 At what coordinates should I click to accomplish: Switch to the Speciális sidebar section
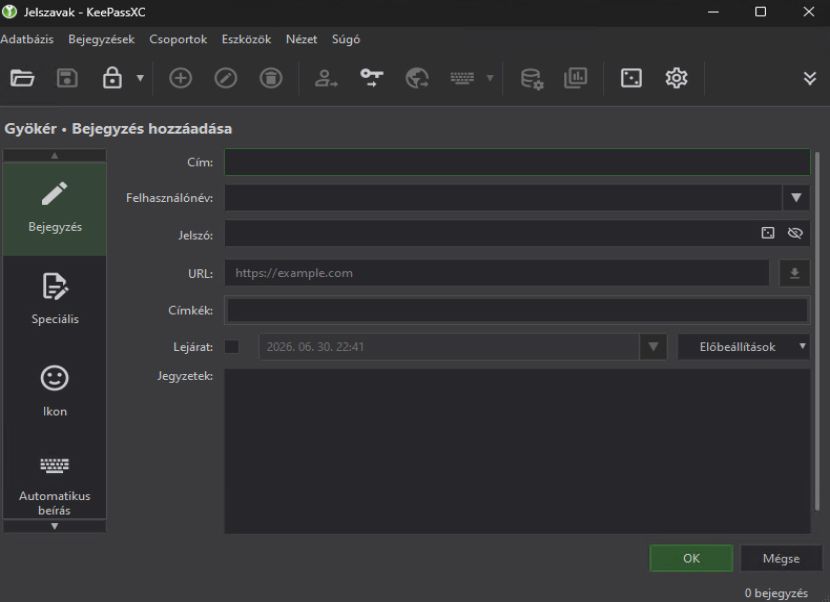tap(55, 300)
